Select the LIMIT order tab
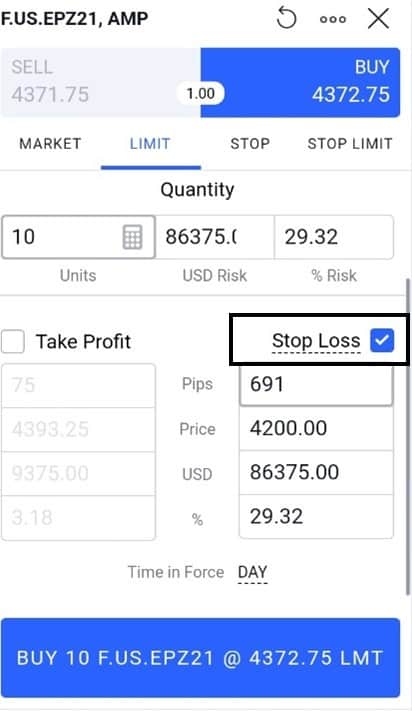Image resolution: width=412 pixels, height=711 pixels. (x=150, y=144)
